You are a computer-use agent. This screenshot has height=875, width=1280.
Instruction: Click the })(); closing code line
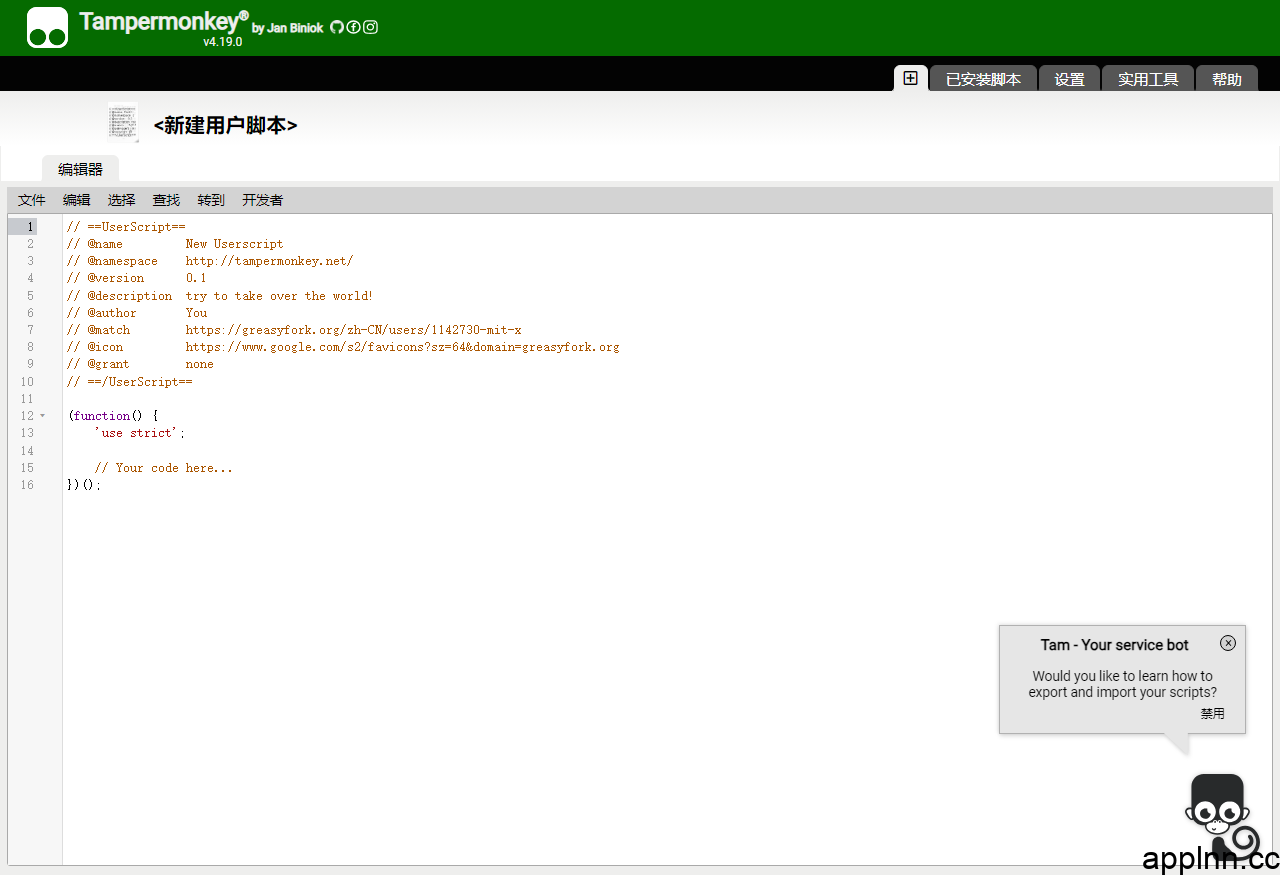84,485
